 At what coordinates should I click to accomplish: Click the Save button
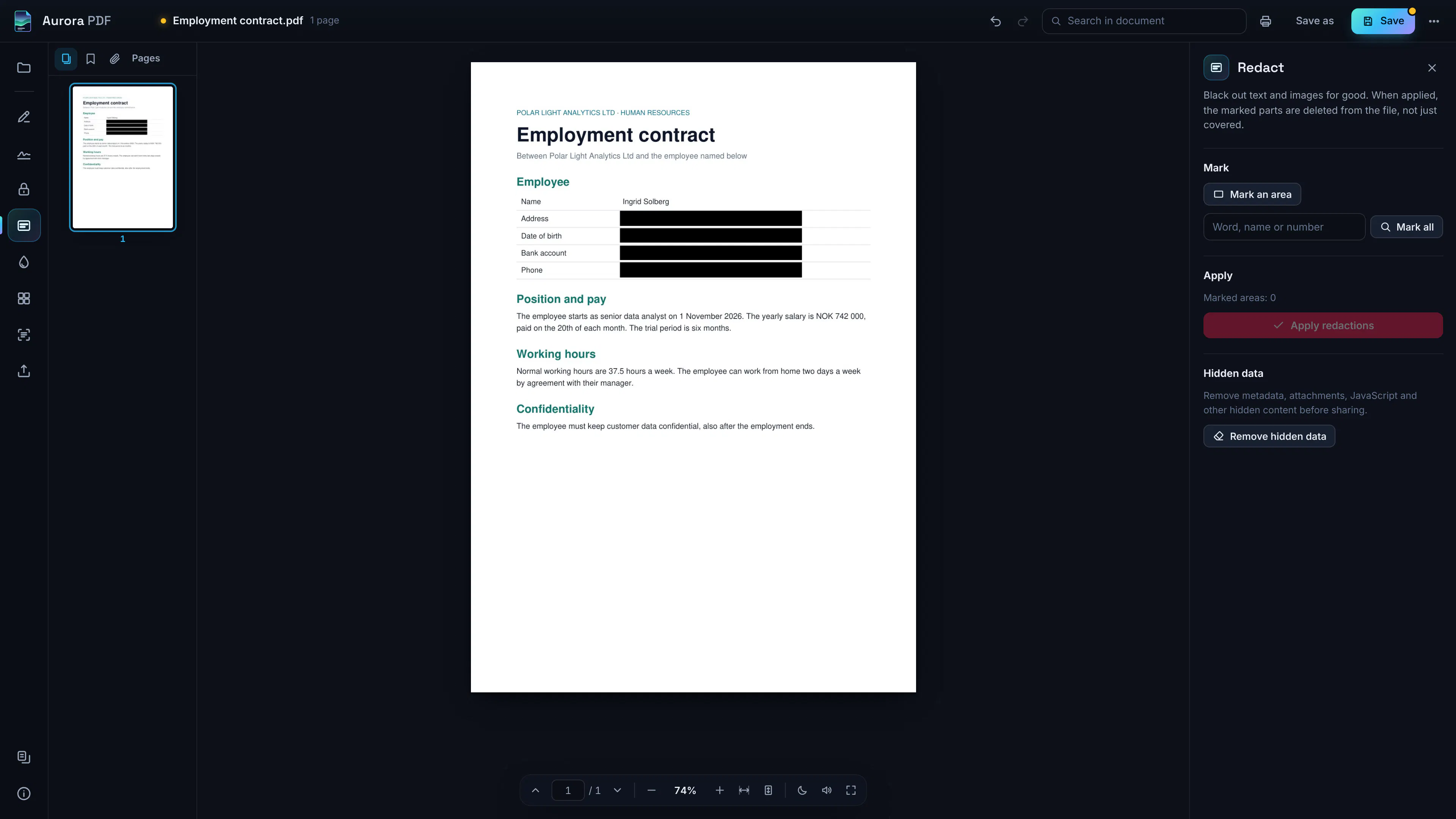tap(1382, 21)
